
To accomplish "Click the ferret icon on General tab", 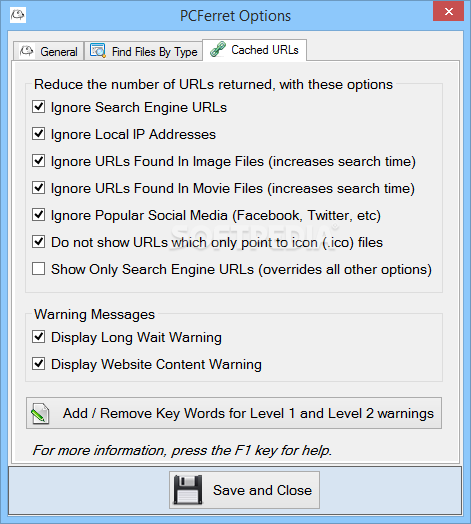I will (26, 51).
